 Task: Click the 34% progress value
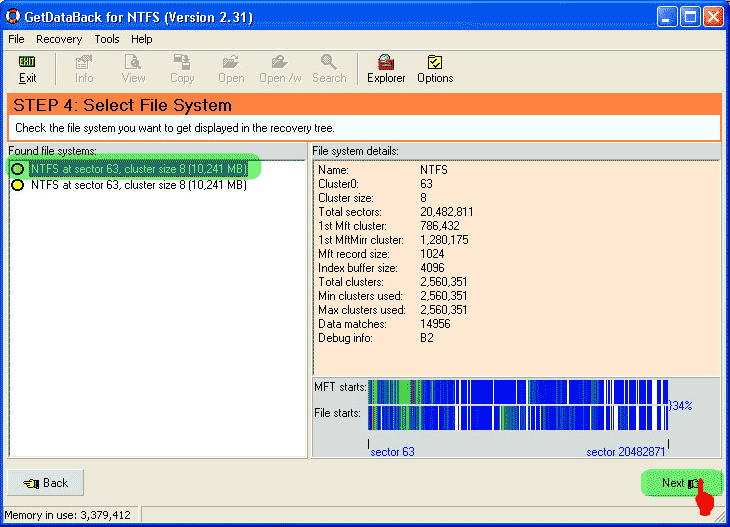[x=681, y=406]
